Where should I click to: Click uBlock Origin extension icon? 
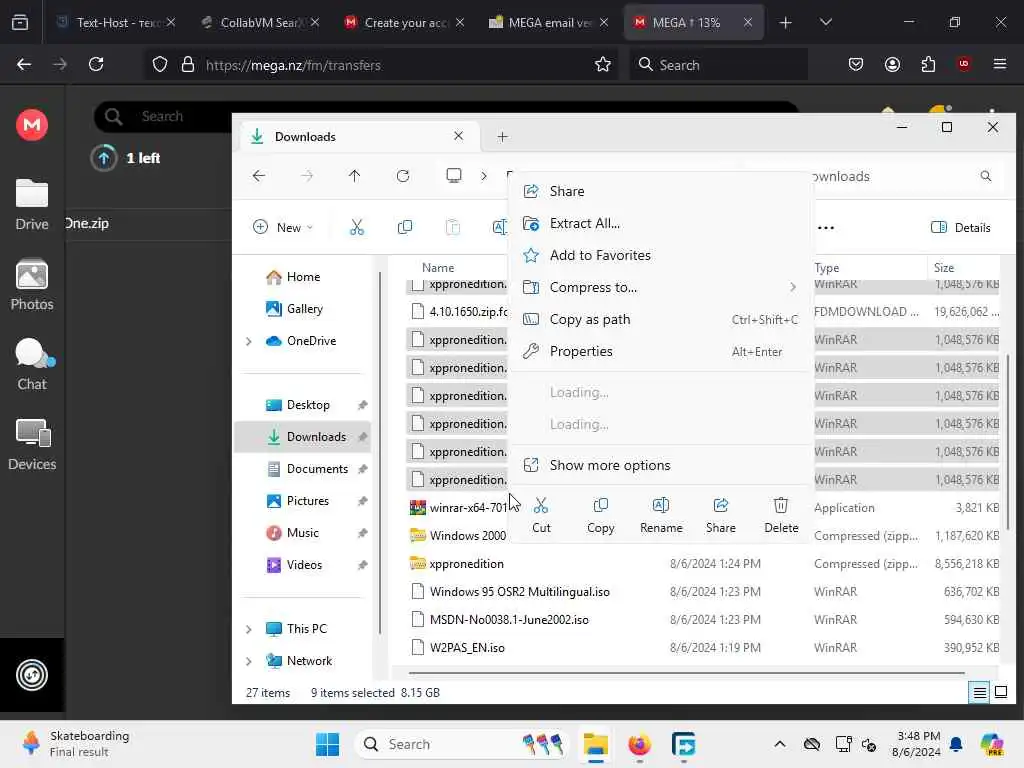963,64
